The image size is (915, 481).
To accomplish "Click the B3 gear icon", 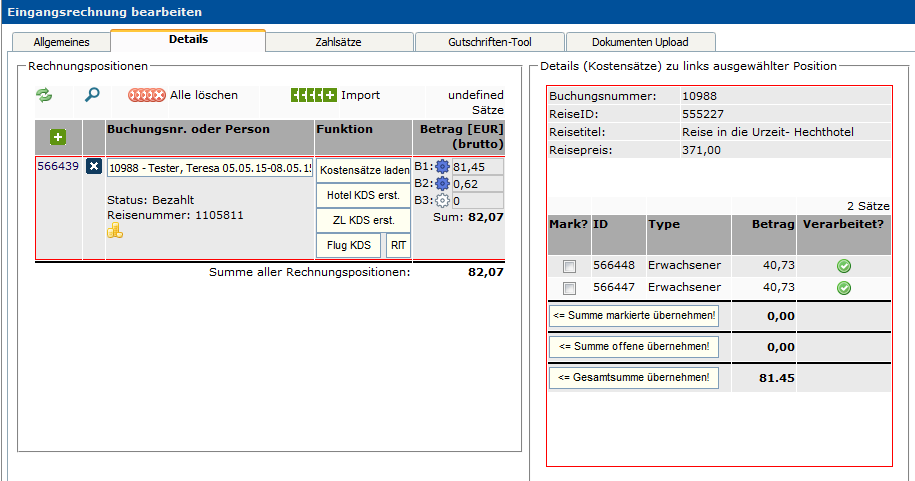I will tap(443, 200).
